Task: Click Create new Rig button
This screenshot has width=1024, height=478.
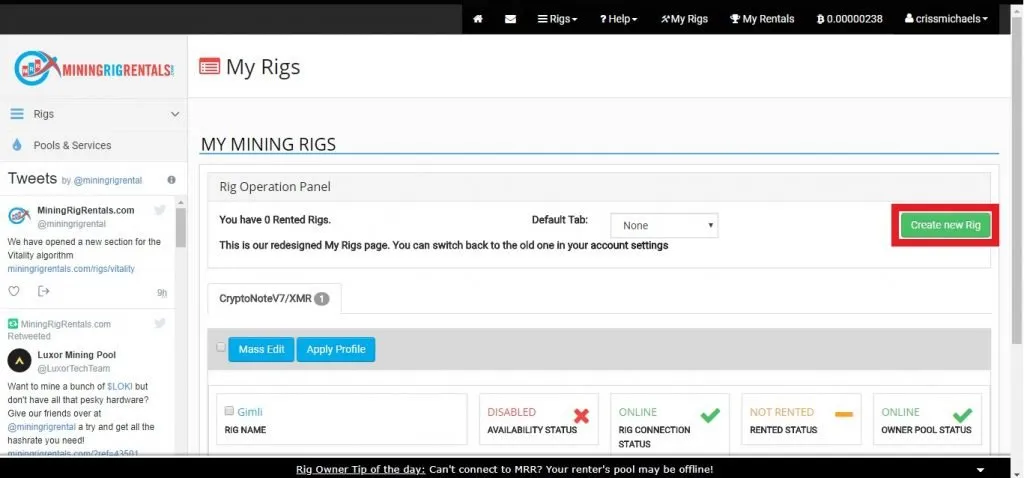Action: pyautogui.click(x=945, y=225)
